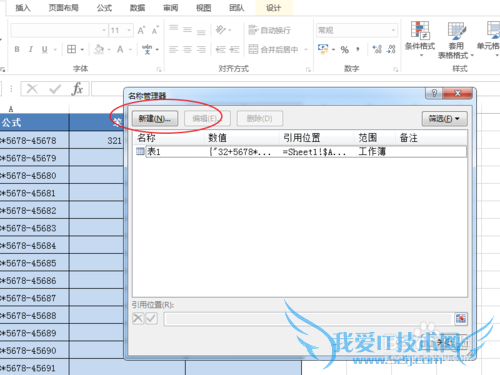
Task: Open 套用表格格式 table format
Action: [456, 40]
